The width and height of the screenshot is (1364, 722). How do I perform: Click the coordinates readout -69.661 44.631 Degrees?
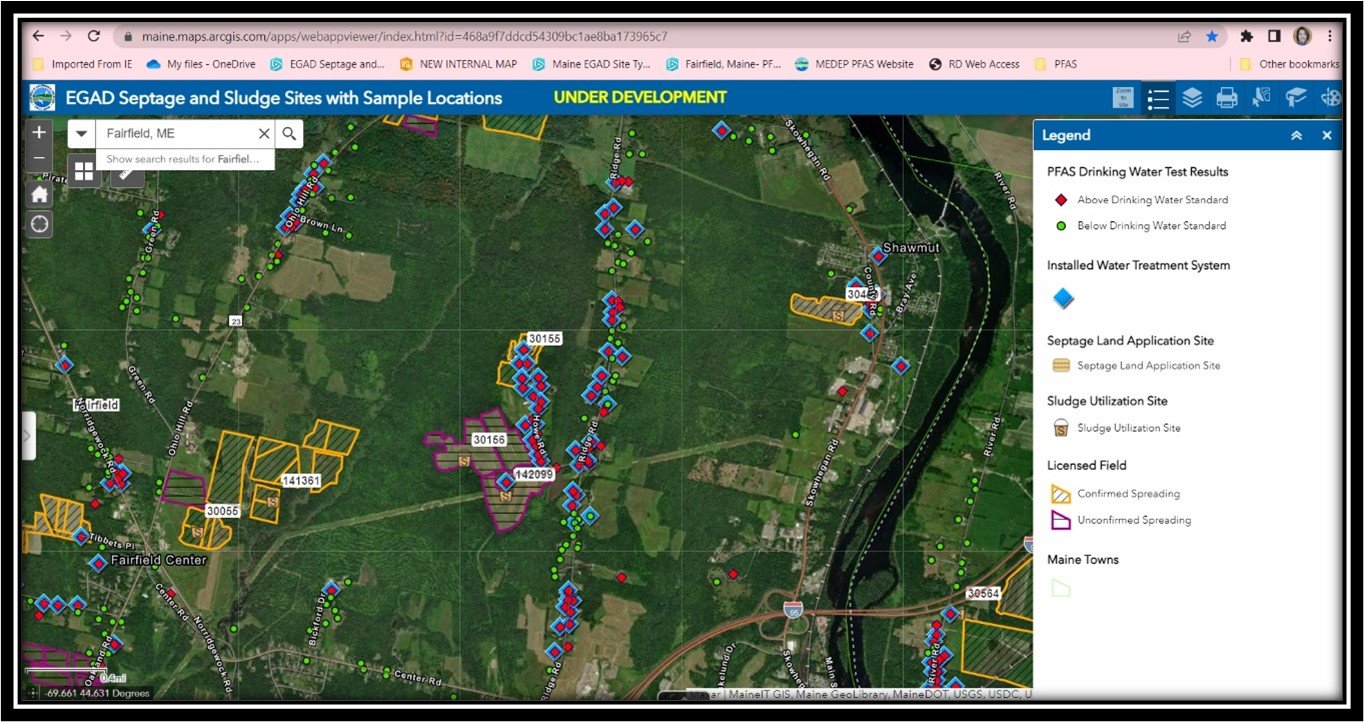coord(98,693)
